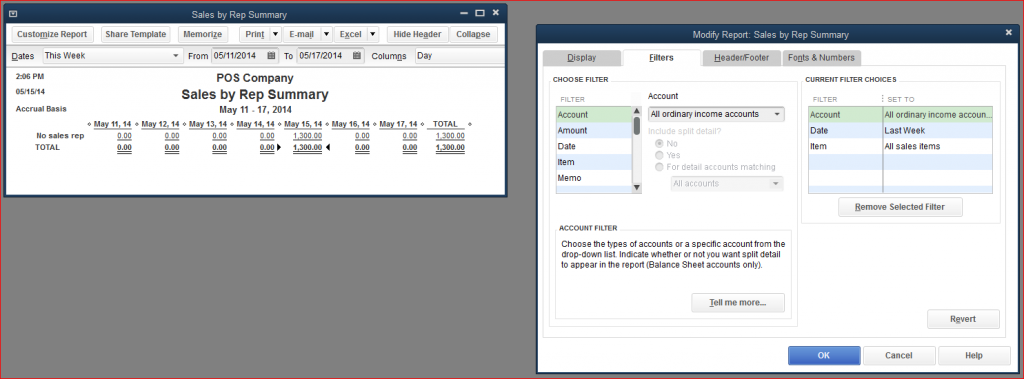Screen dimensions: 1024x379
Task: Click the Share Template button
Action: (136, 35)
